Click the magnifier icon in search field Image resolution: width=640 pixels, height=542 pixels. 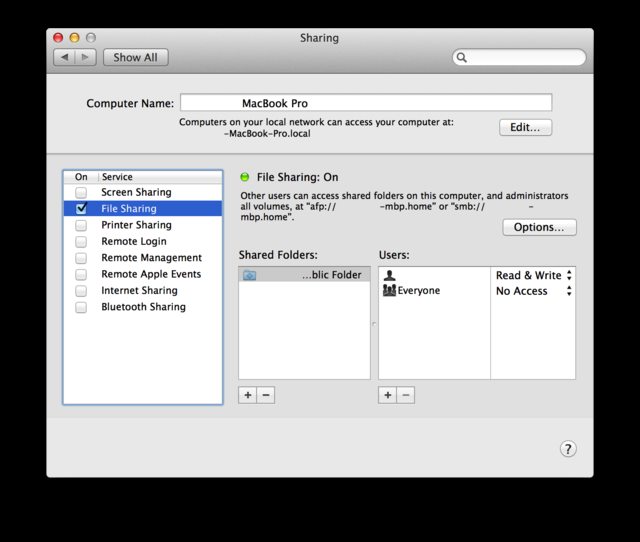click(x=462, y=58)
